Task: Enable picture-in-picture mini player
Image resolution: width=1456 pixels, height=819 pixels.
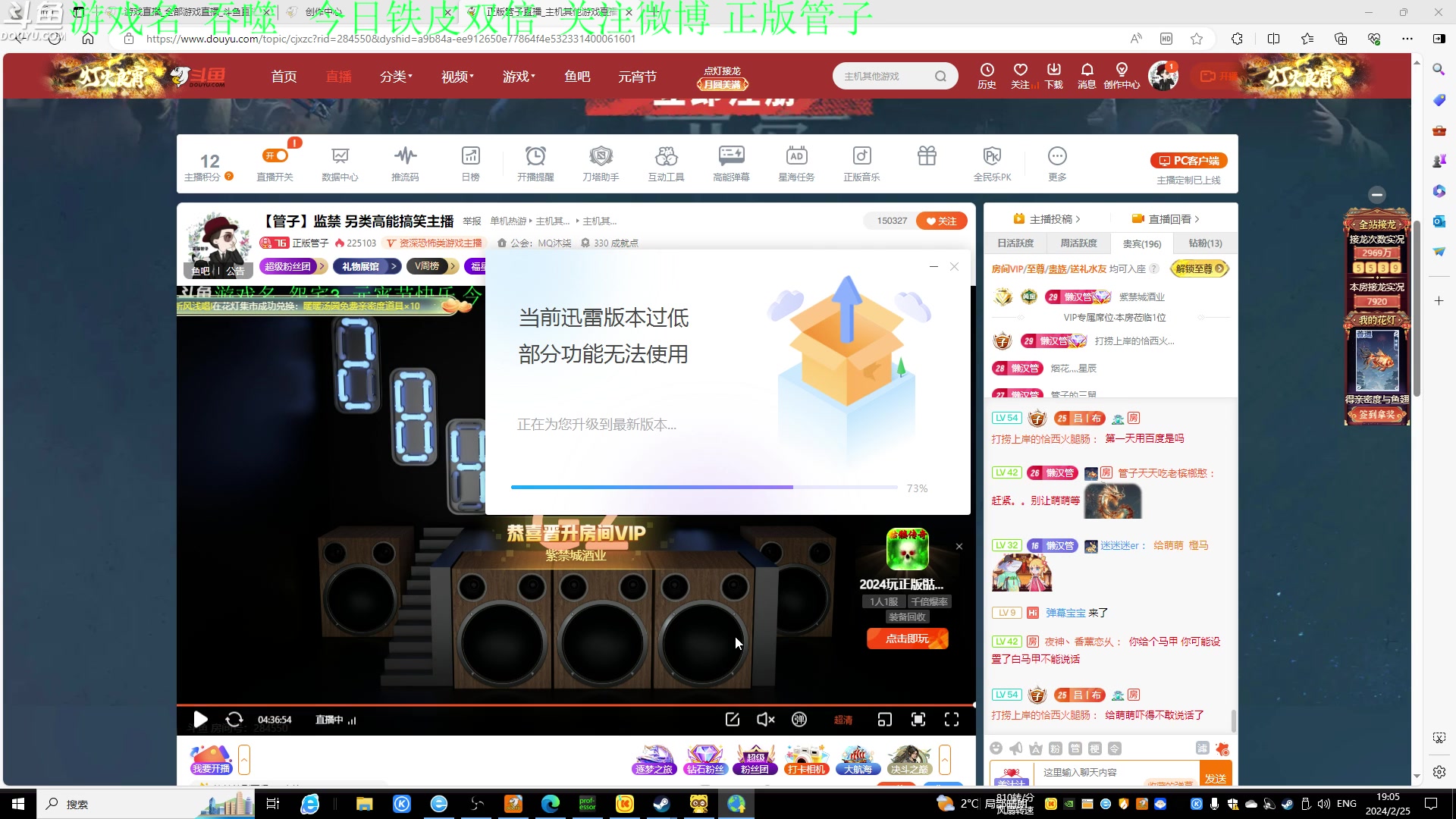Action: (884, 719)
